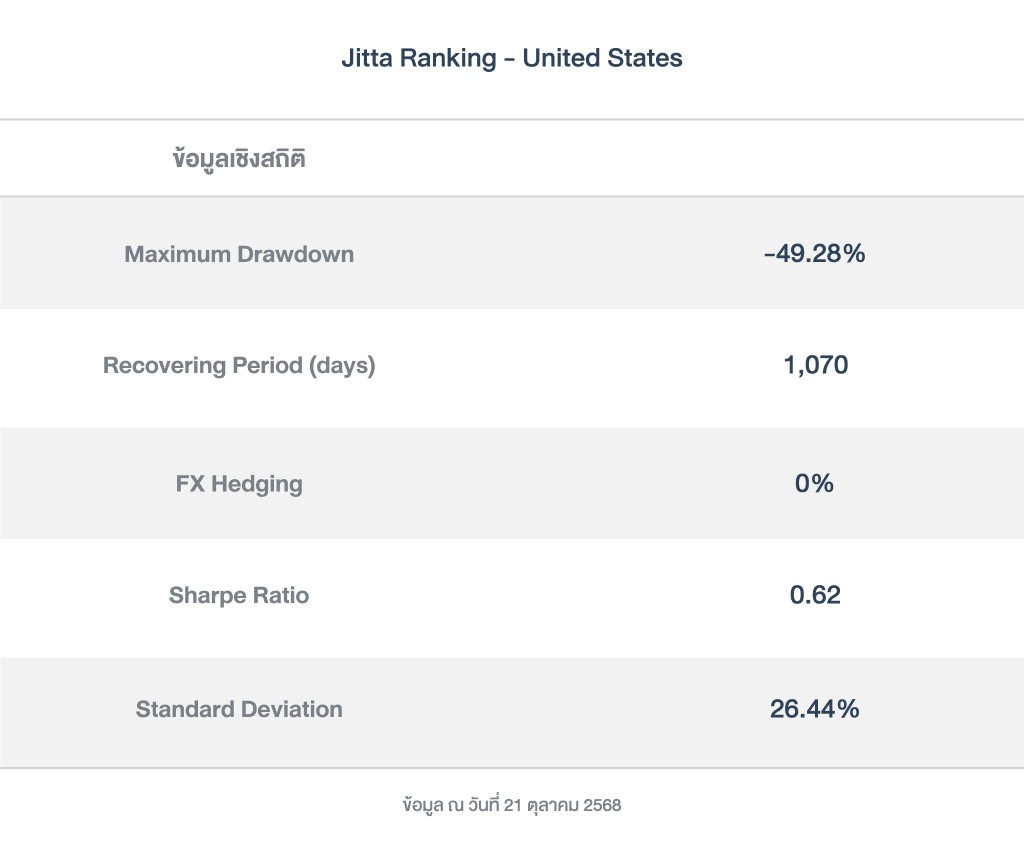Click the "Jitta Ranking" words in the title
Viewport: 1024px width, 847px height.
point(418,58)
